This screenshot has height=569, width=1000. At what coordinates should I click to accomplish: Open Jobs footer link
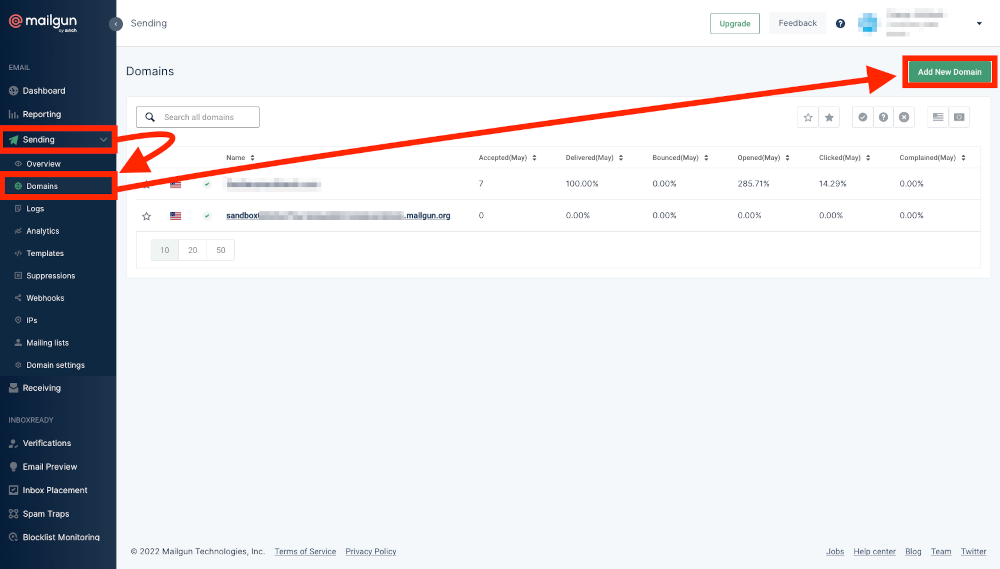coord(835,552)
